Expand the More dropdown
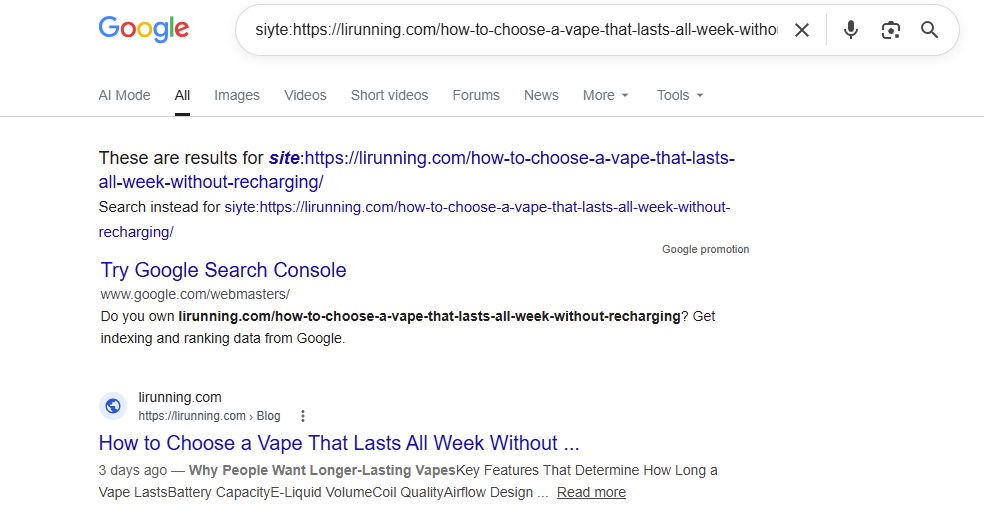Screen dimensions: 984x528 [x=606, y=95]
